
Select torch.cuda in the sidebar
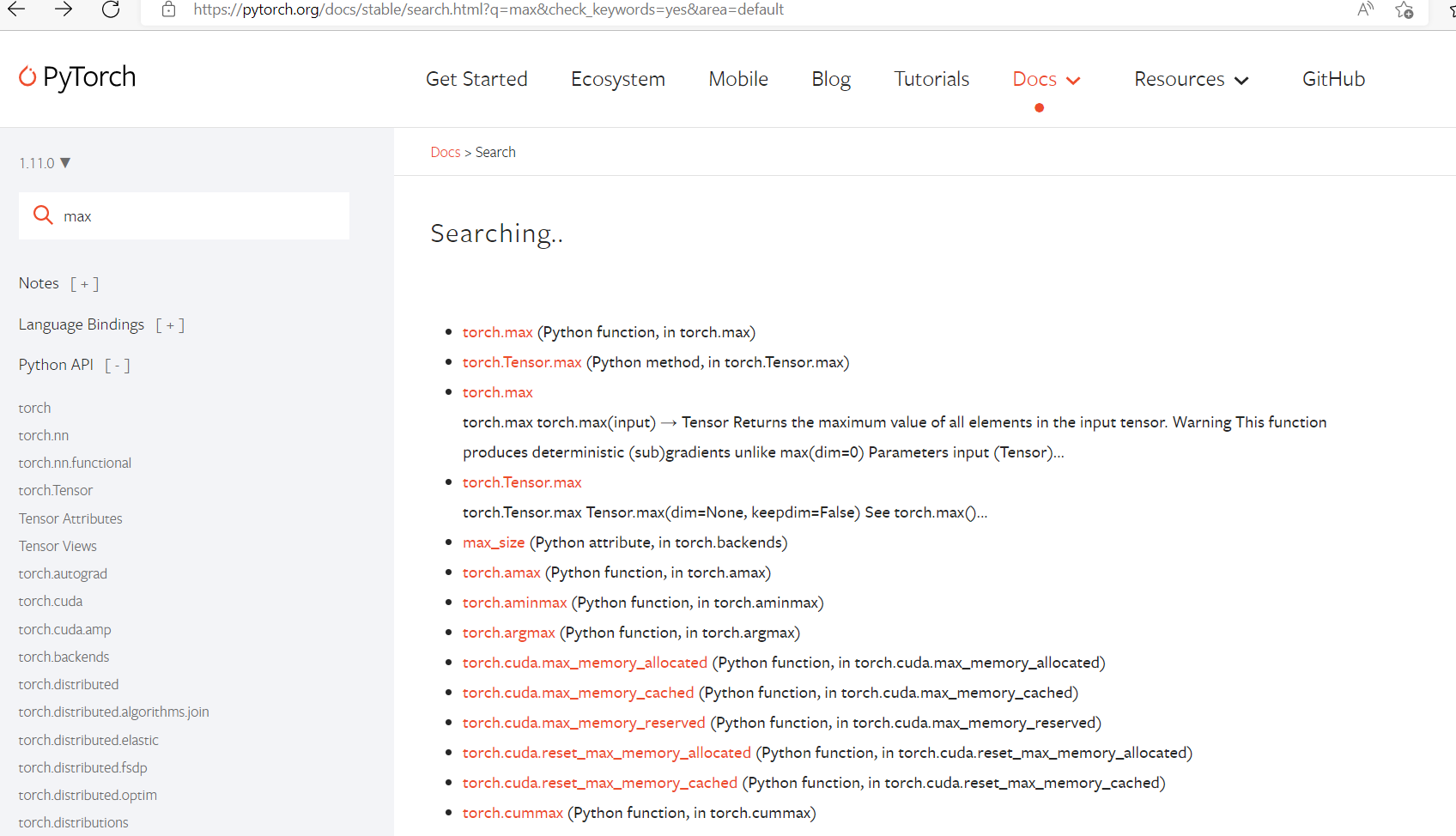(51, 601)
